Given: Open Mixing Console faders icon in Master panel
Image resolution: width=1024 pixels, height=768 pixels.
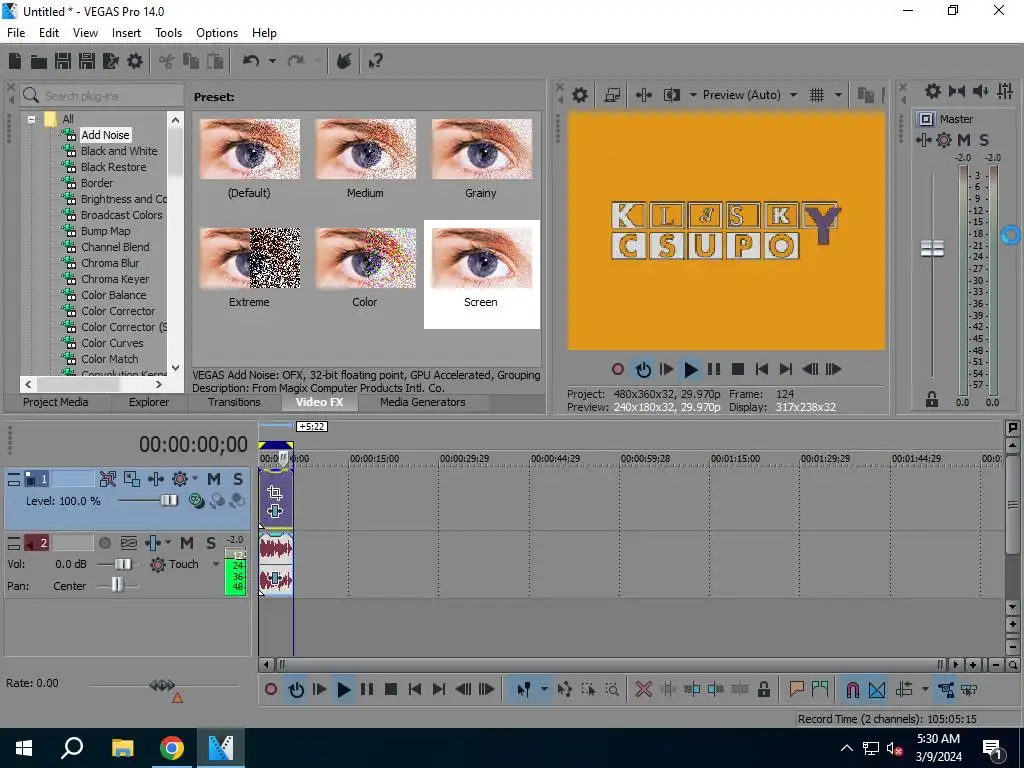Looking at the screenshot, I should (1005, 91).
